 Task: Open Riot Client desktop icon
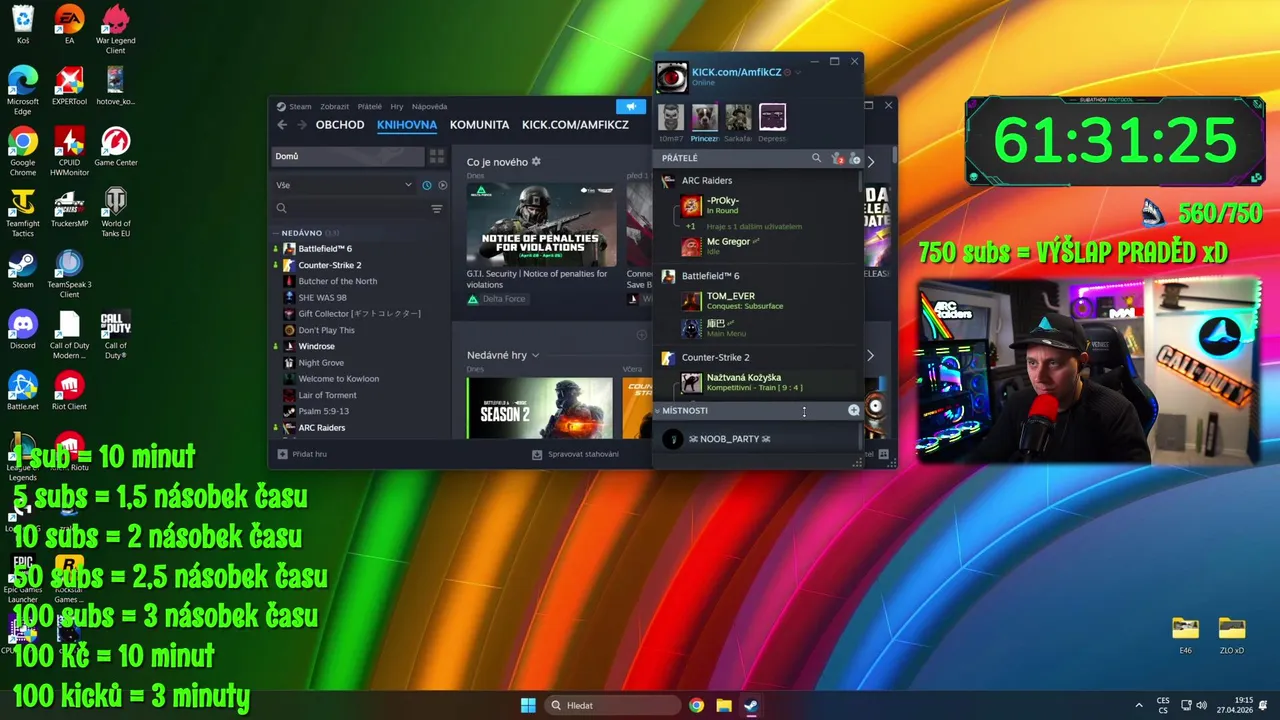coord(69,391)
